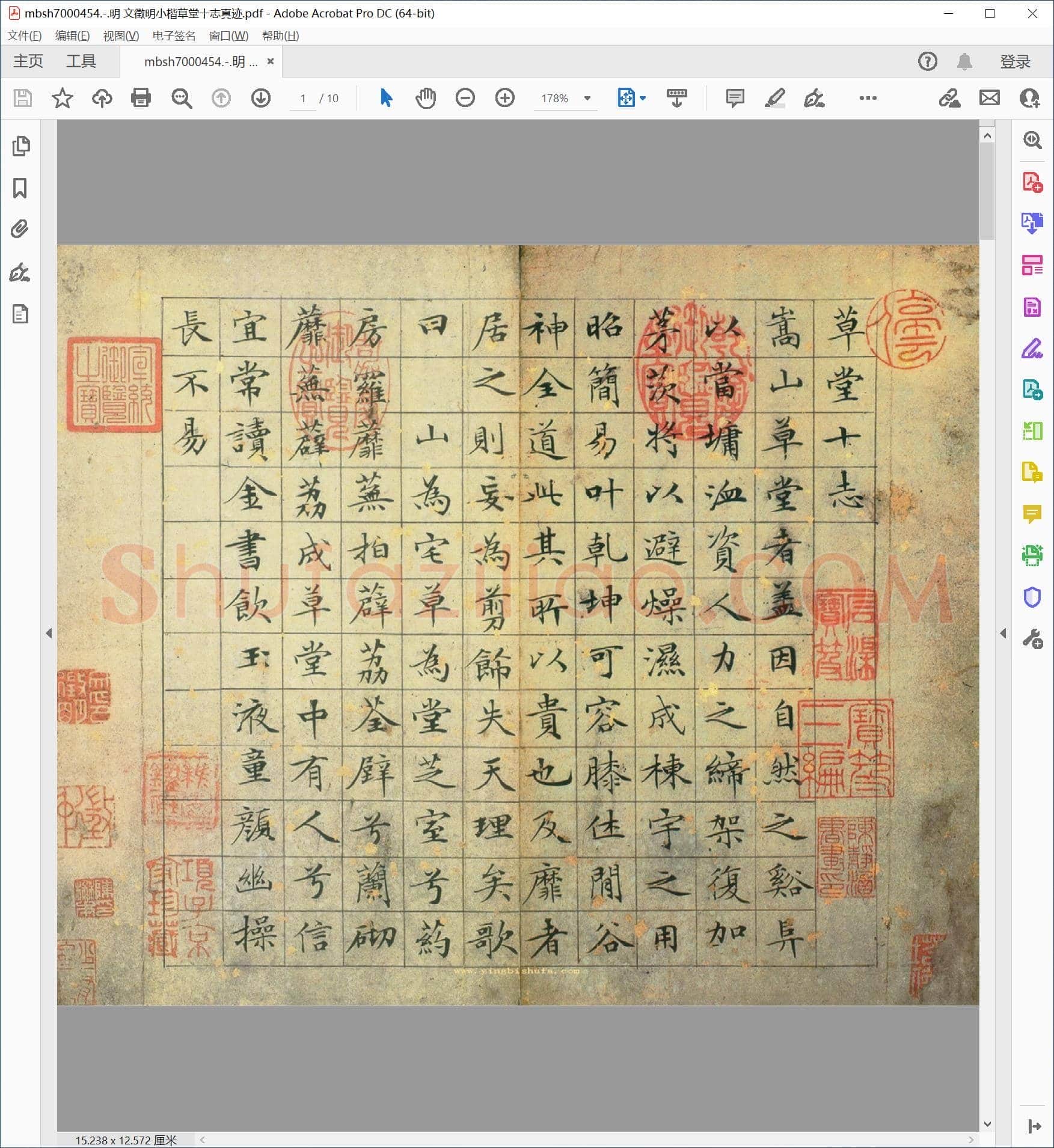Open the bookmarks side panel

coord(20,188)
